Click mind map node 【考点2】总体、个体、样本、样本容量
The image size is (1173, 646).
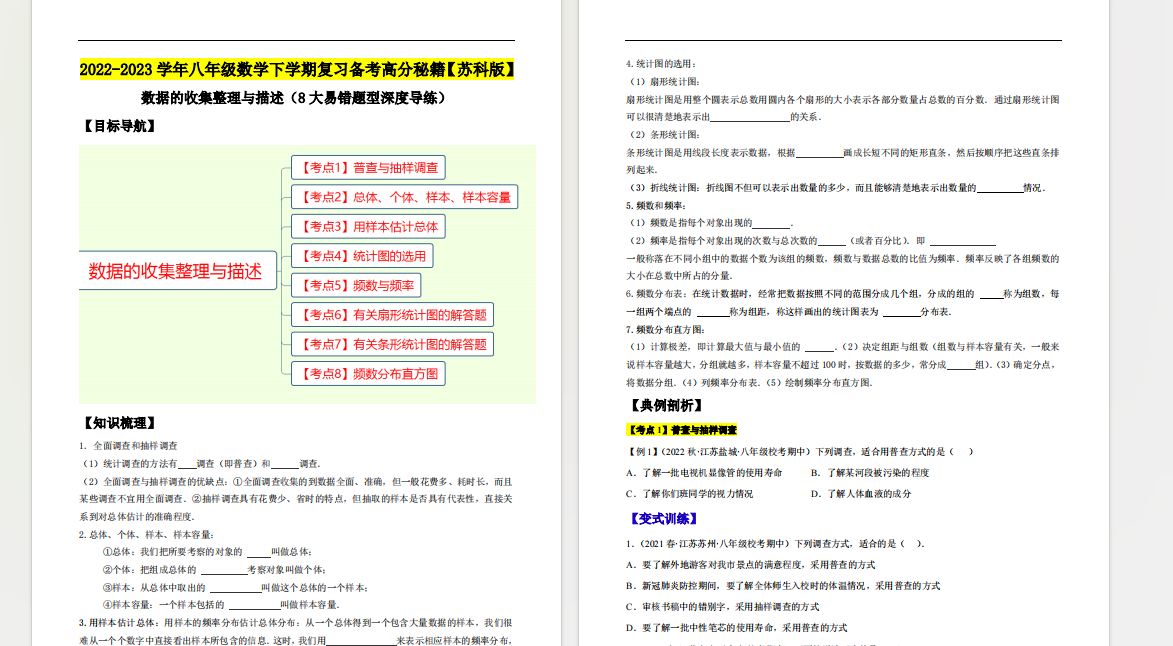pos(404,197)
